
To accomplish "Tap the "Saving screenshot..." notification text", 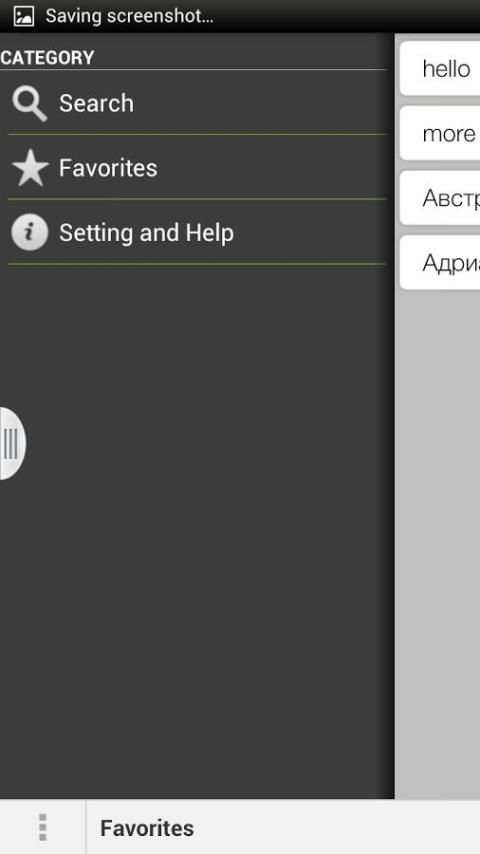I will click(x=130, y=16).
